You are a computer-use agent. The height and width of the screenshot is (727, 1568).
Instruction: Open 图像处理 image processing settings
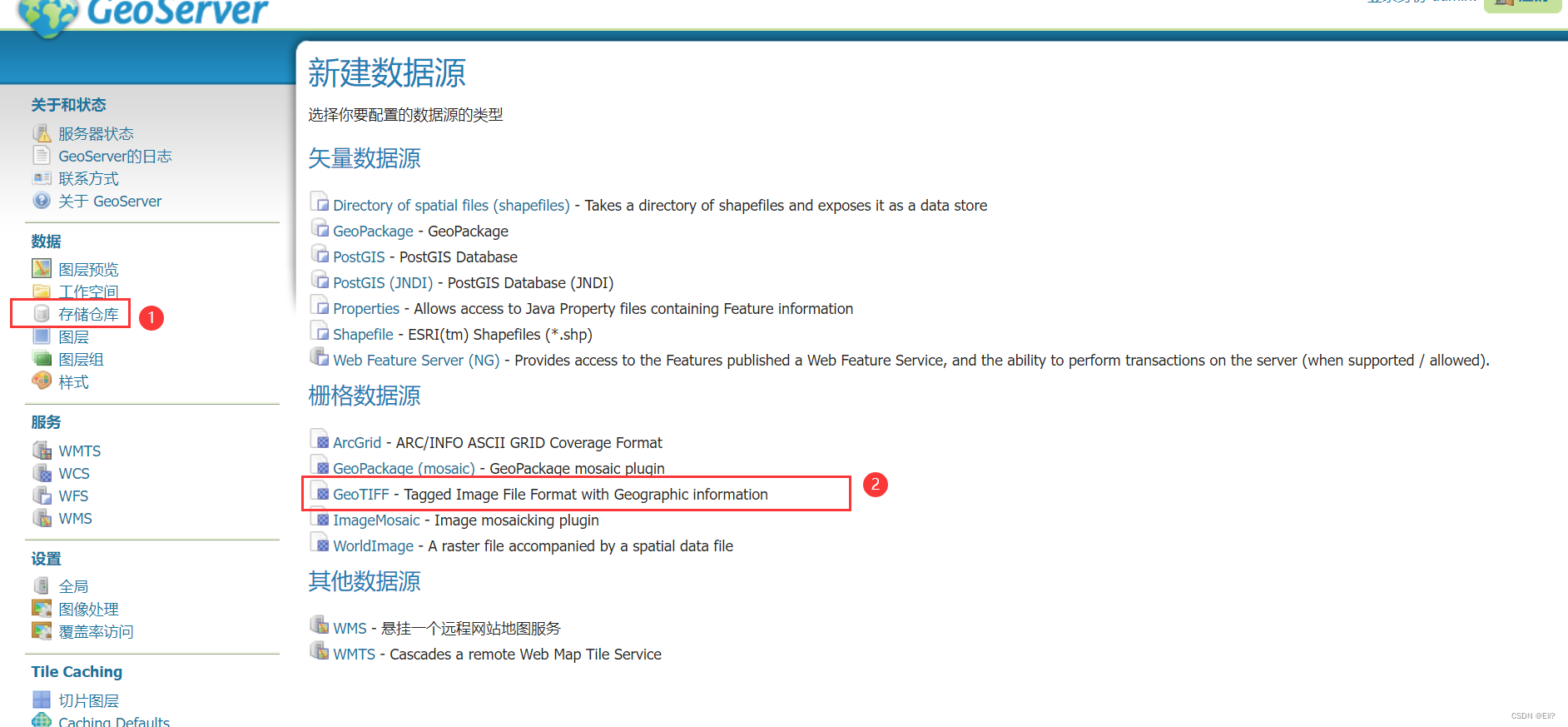(88, 609)
